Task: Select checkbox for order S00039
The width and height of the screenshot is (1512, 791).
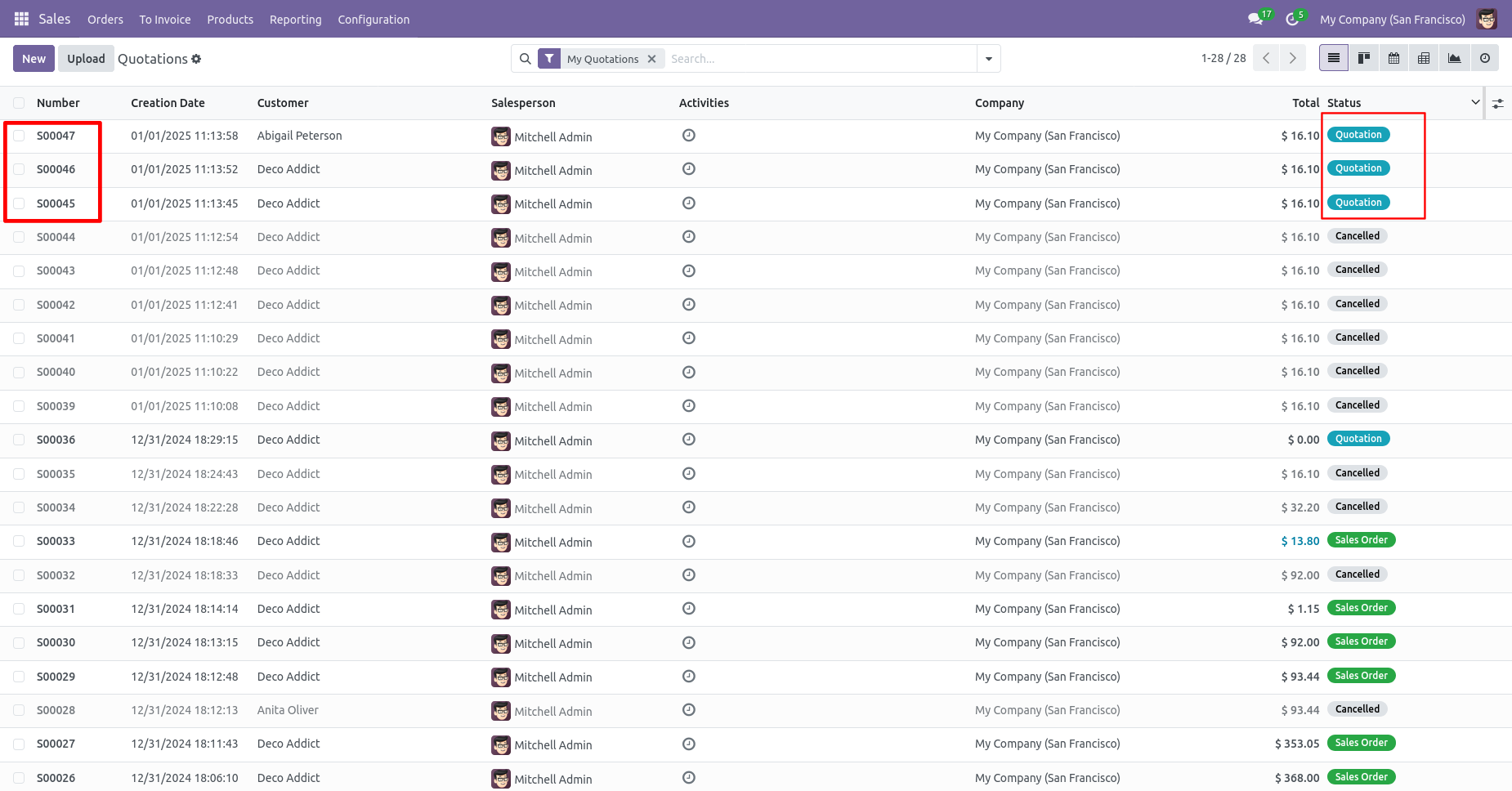Action: [x=19, y=406]
